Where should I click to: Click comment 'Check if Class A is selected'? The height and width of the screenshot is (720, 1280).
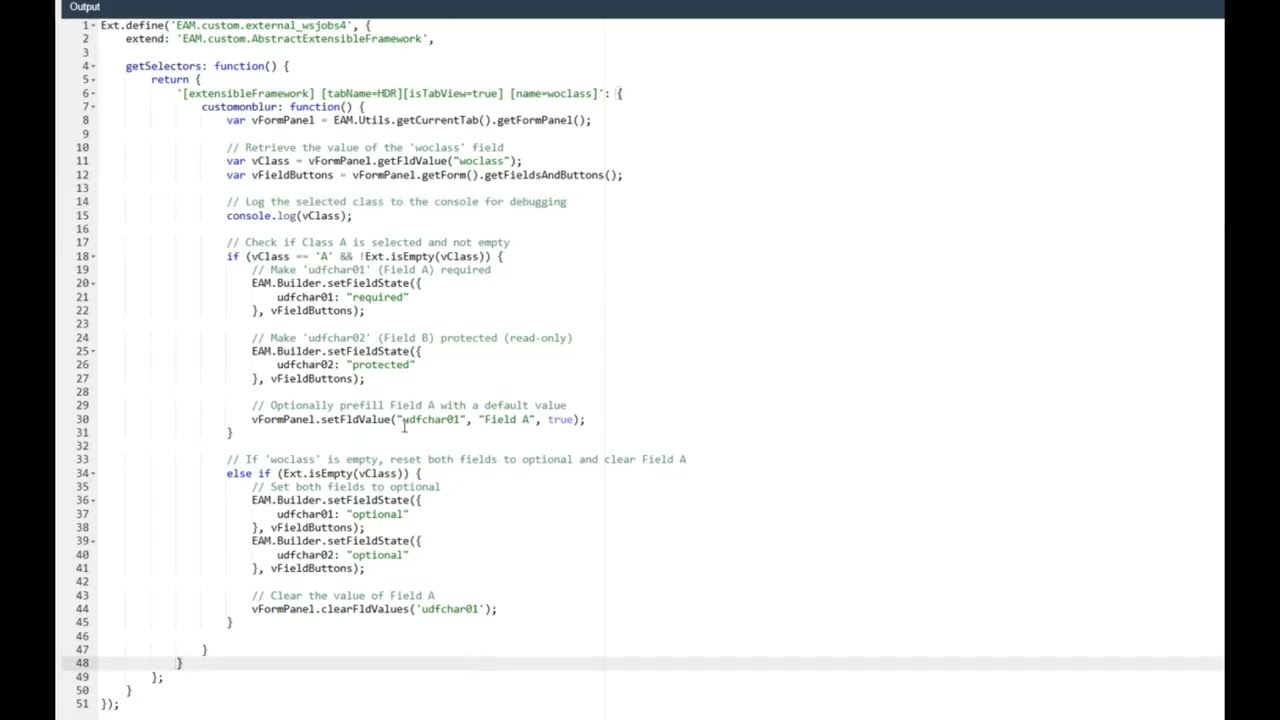click(x=368, y=242)
